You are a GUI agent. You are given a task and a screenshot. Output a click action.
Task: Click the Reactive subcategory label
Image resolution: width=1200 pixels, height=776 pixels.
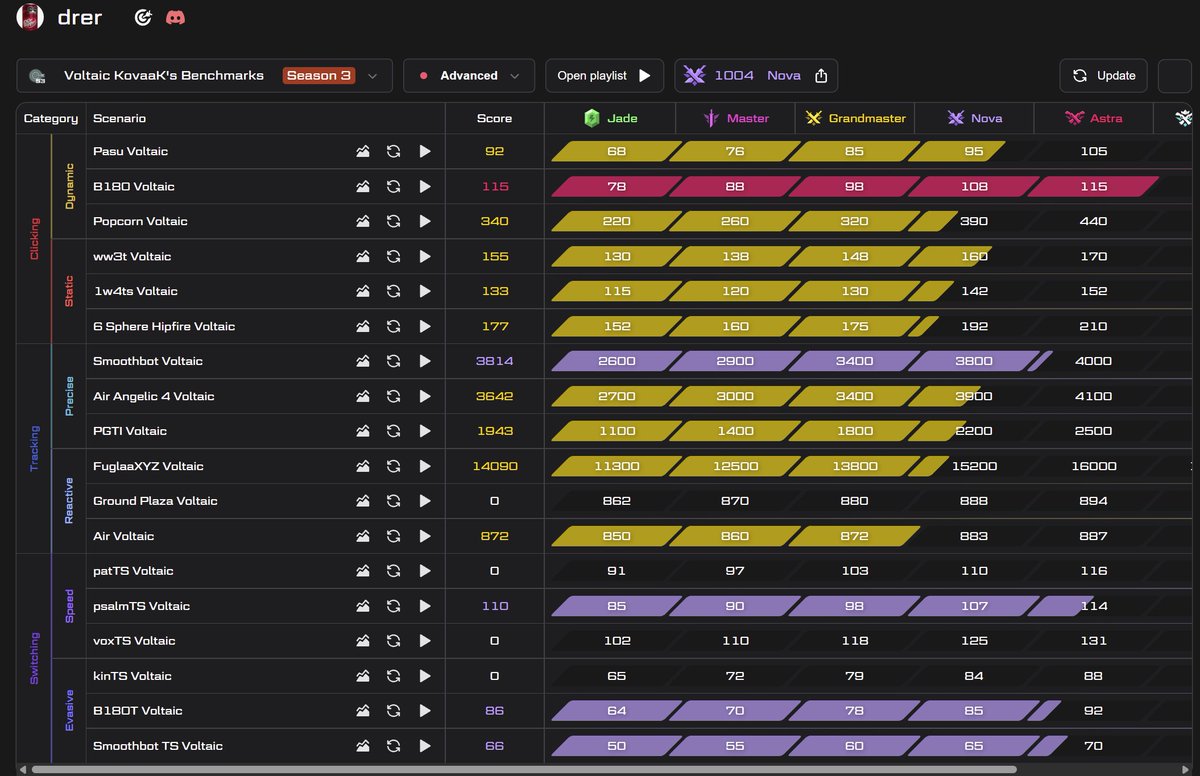coord(69,501)
